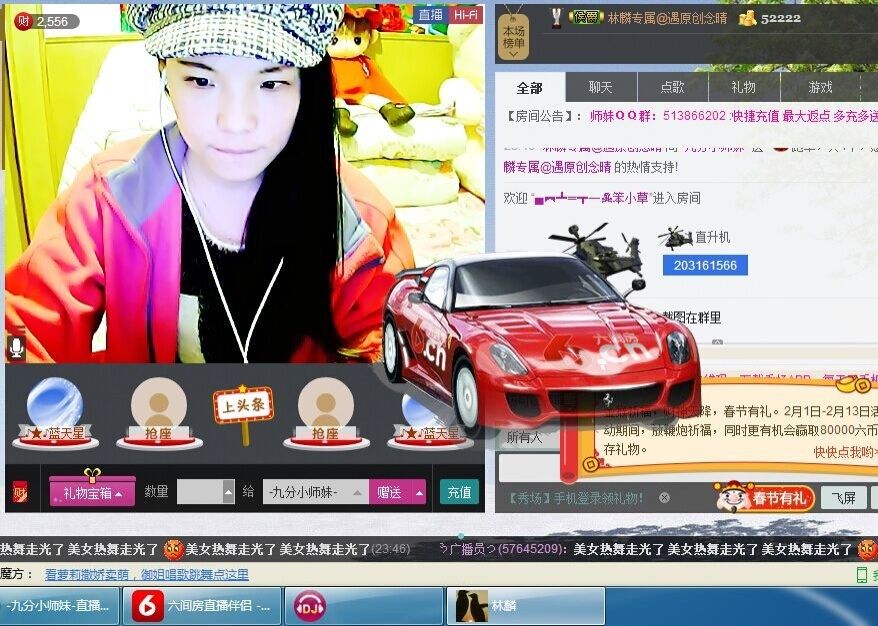Image resolution: width=878 pixels, height=626 pixels.
Task: Grab the 抢座 seat next to 上头条
Action: tap(159, 414)
